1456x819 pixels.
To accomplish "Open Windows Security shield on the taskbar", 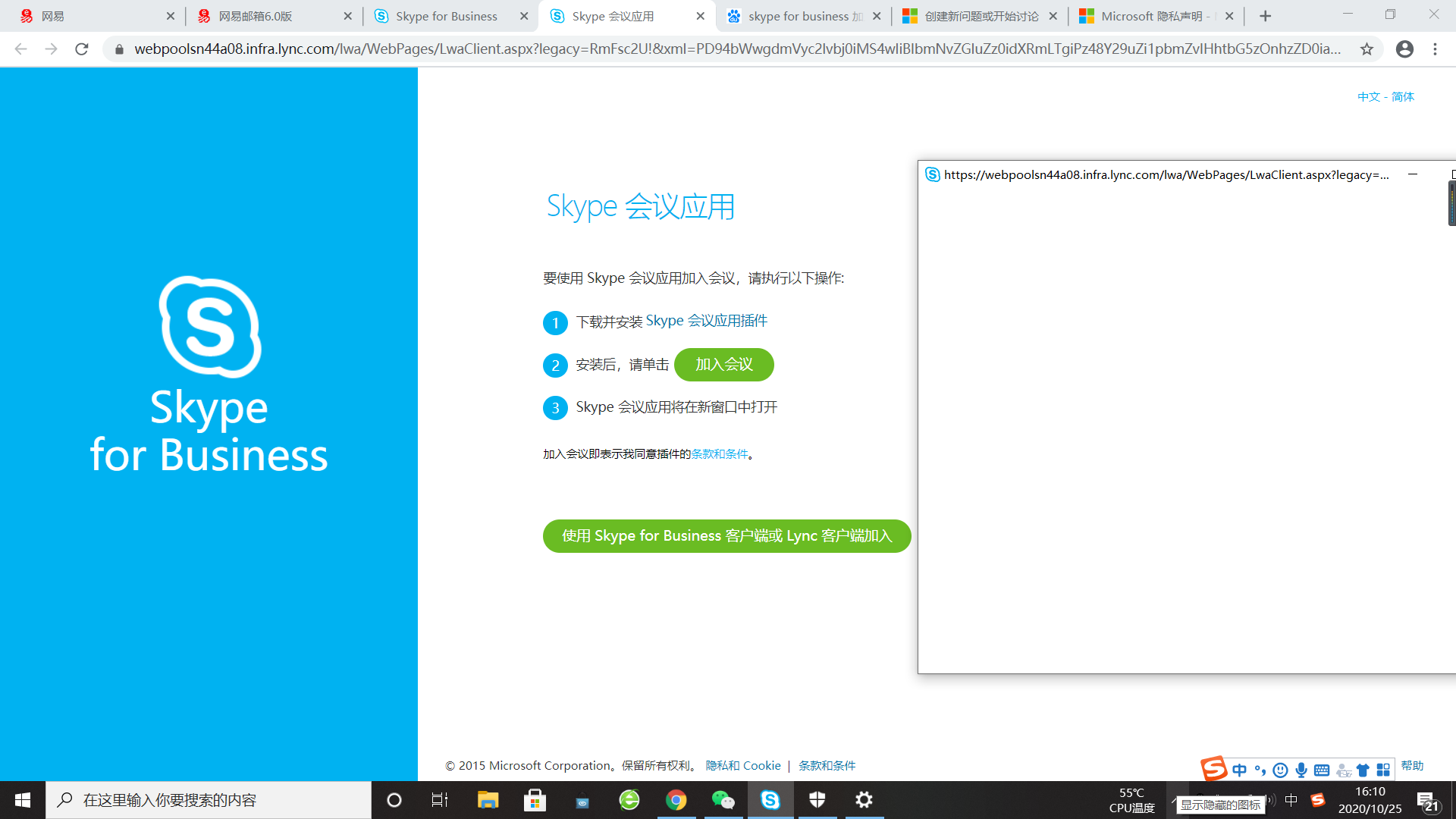I will (817, 800).
